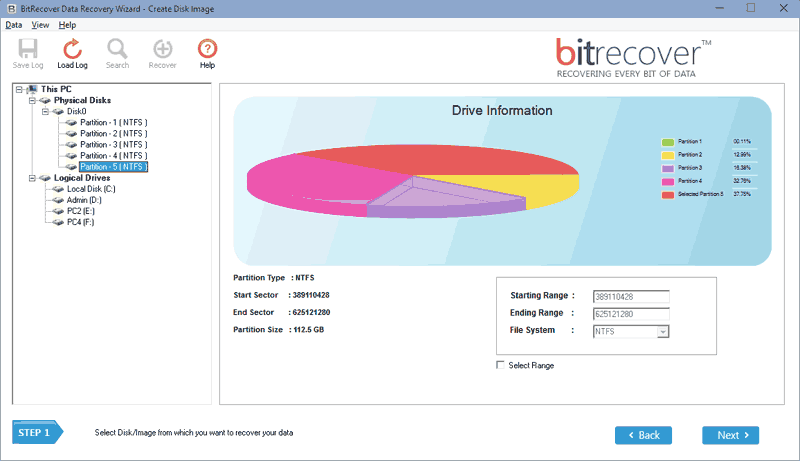Click the Disk0 drive icon
The height and width of the screenshot is (461, 800).
pos(58,112)
